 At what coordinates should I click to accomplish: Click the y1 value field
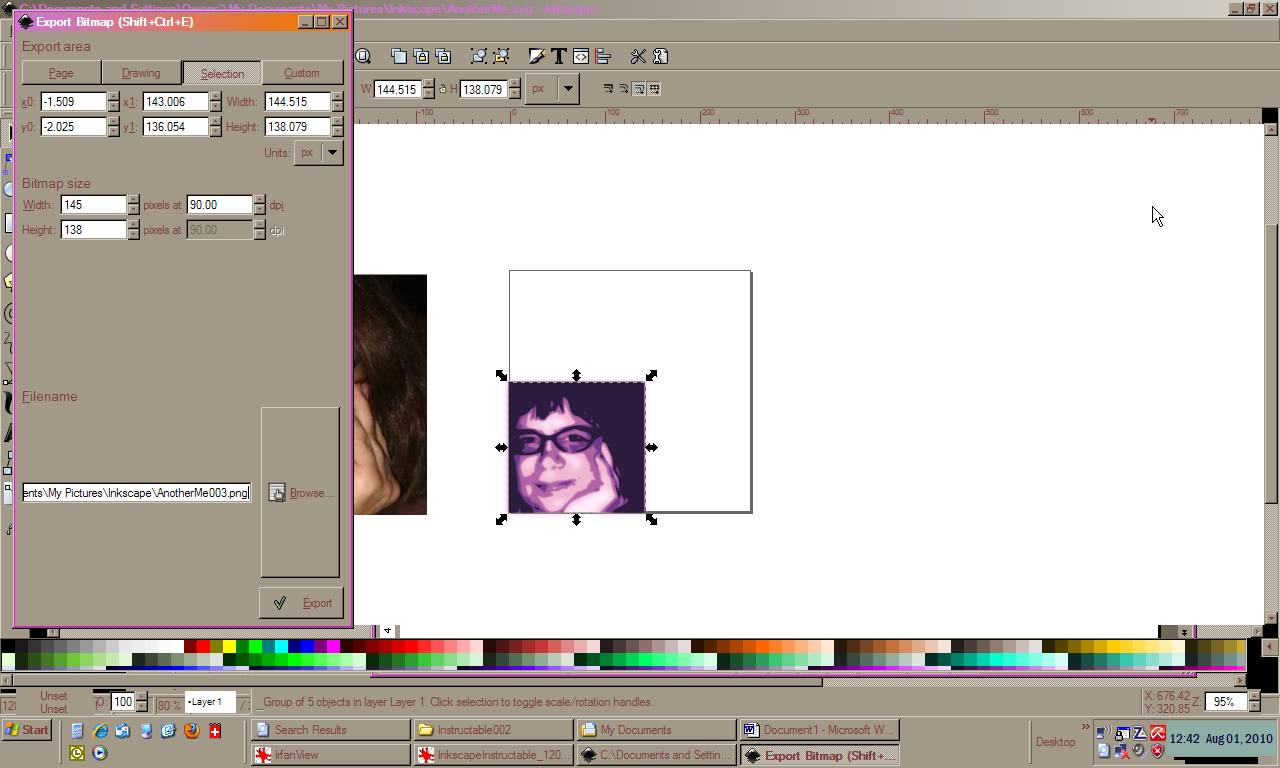176,127
